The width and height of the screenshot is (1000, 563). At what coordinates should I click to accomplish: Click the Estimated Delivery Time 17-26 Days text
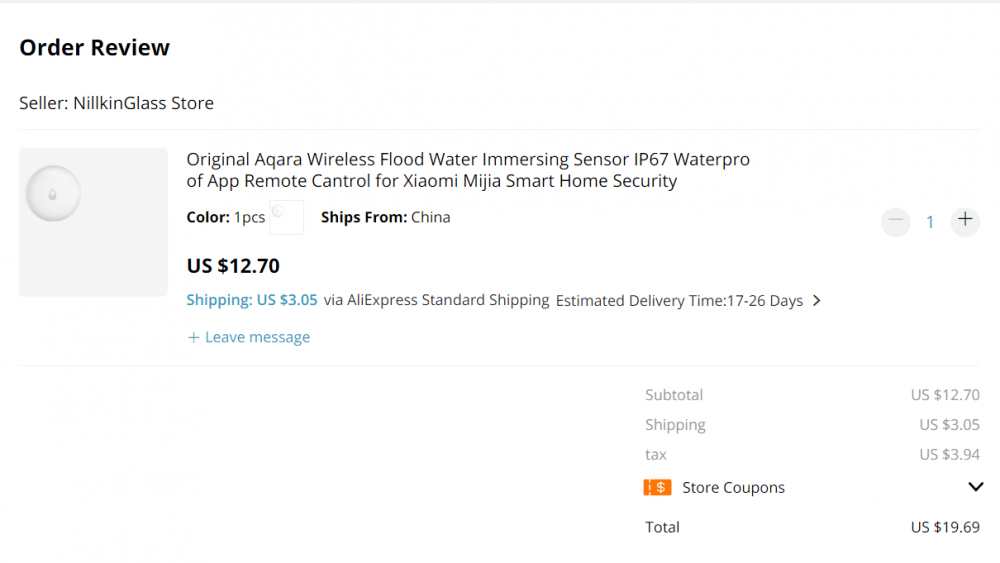click(x=679, y=300)
